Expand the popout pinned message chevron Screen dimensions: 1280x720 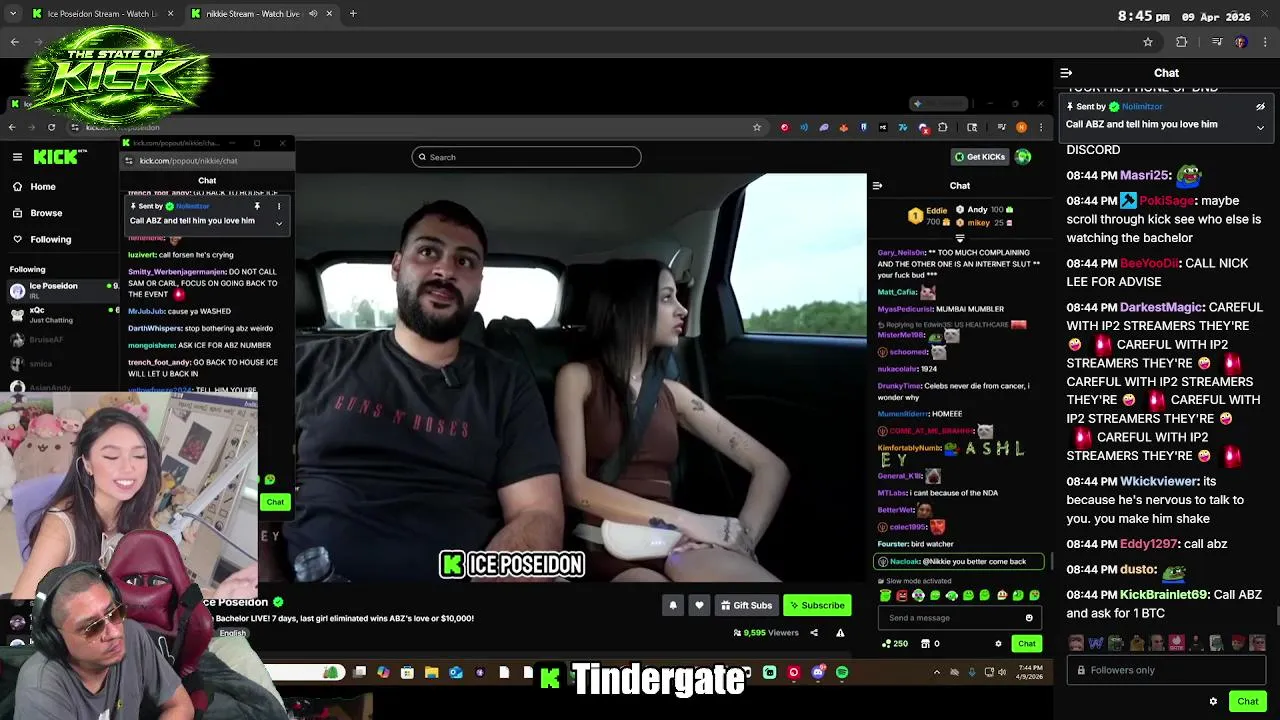point(279,224)
